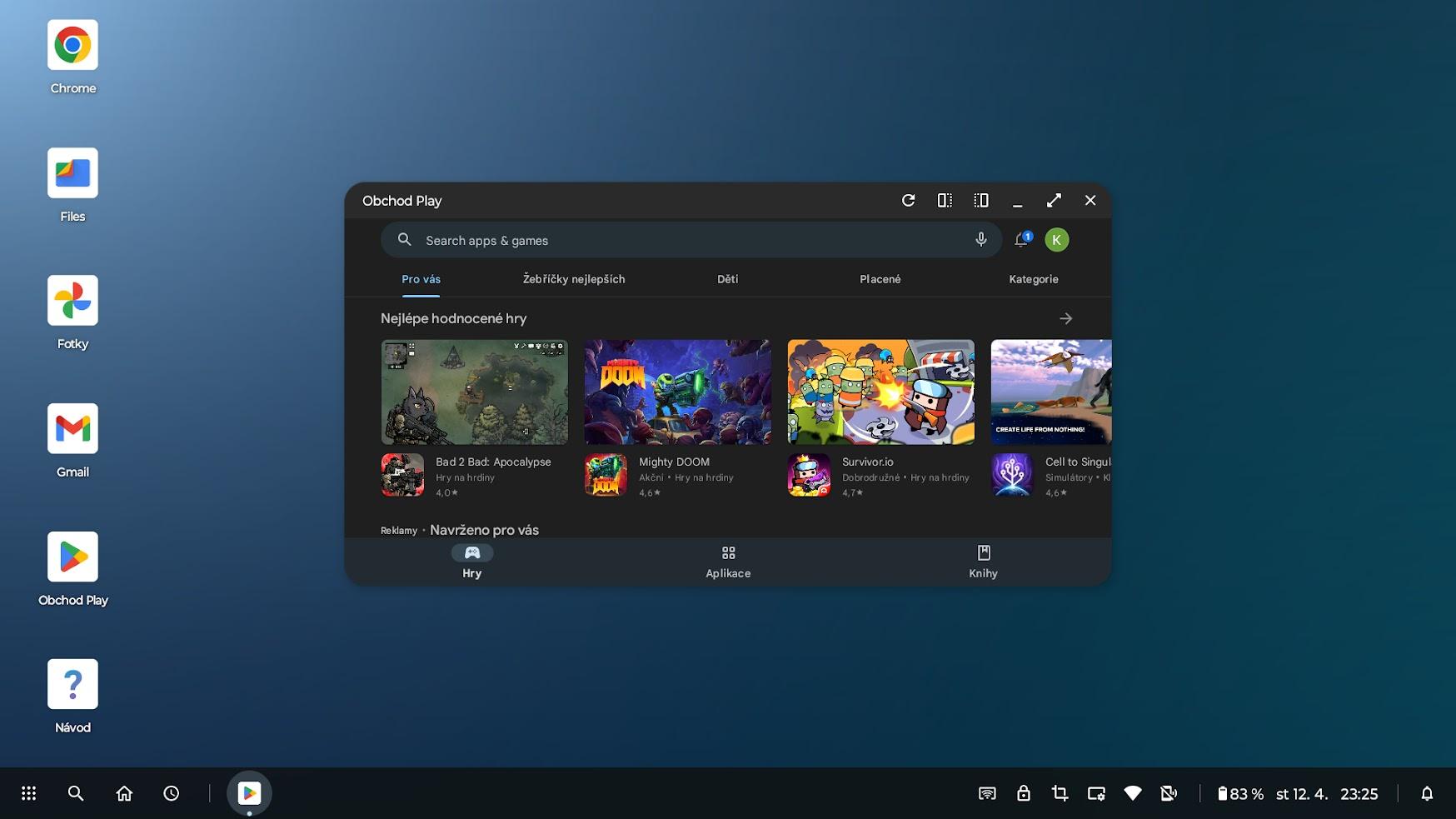Open the Obchod Play desktop shortcut
The image size is (1456, 819).
coord(72,557)
